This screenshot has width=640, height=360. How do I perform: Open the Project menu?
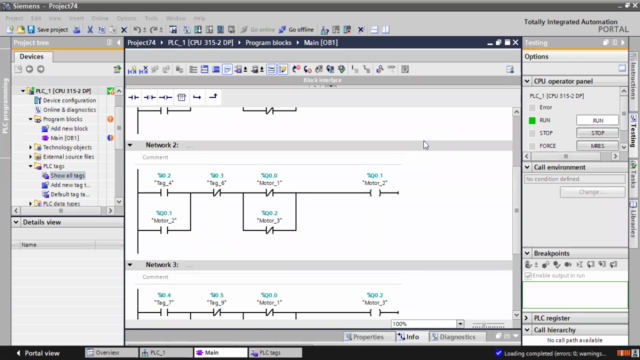coord(14,18)
